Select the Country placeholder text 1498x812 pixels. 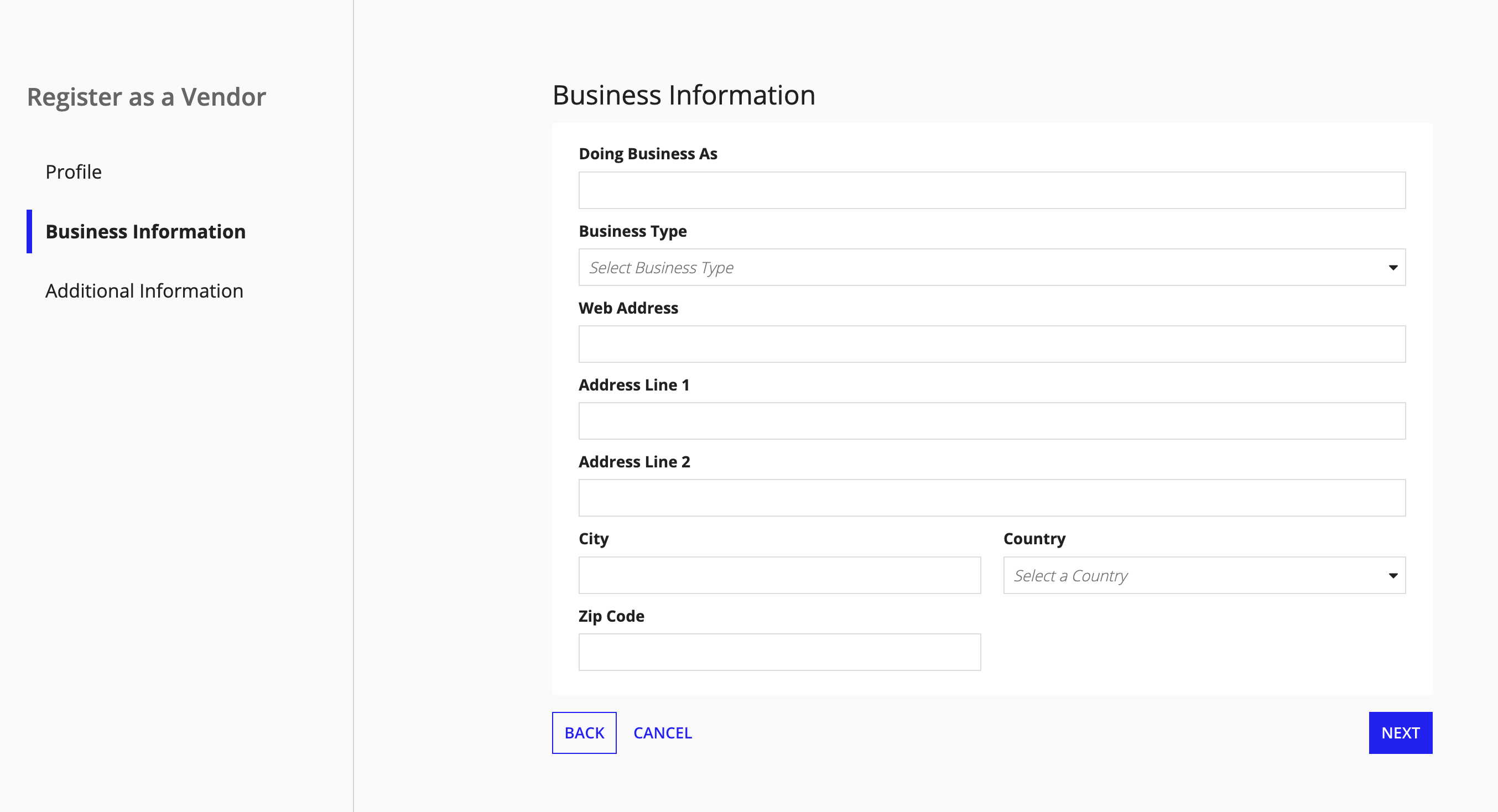1070,575
